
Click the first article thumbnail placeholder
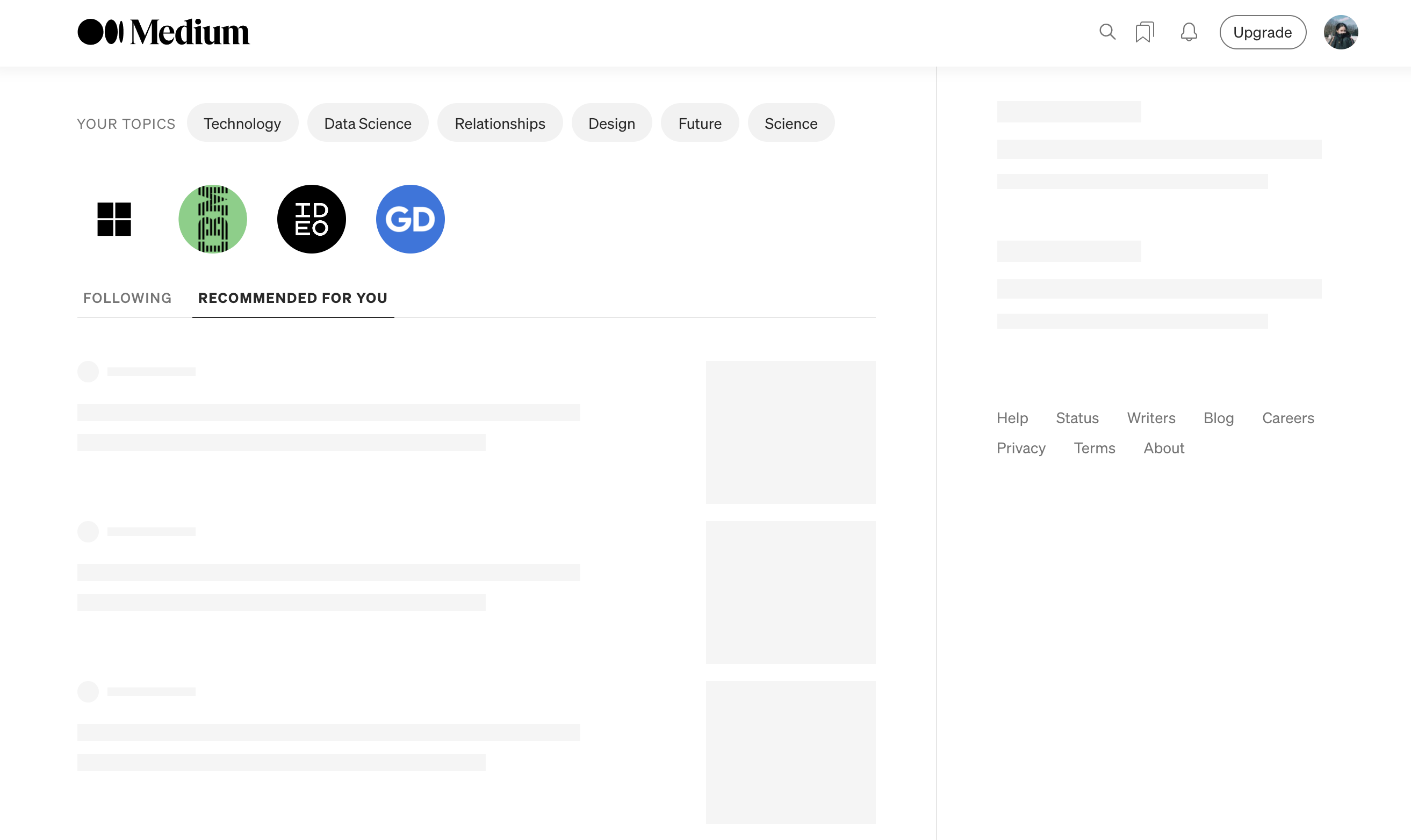(790, 432)
